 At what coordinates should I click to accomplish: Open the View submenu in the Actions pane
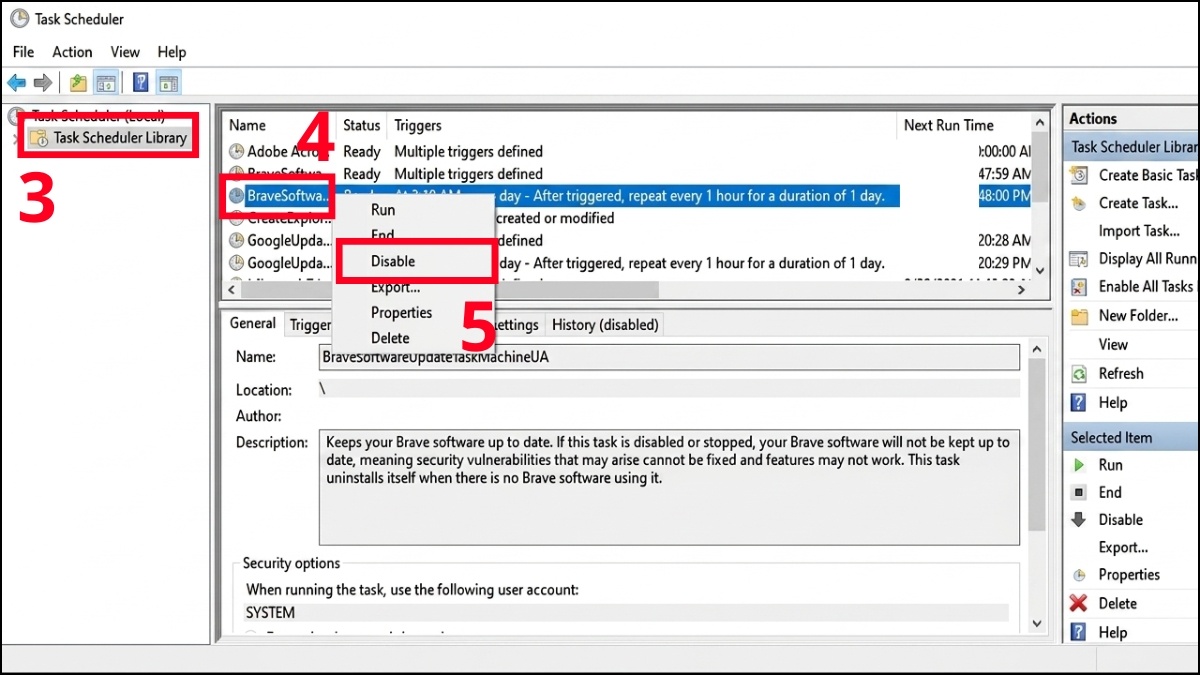tap(1113, 345)
